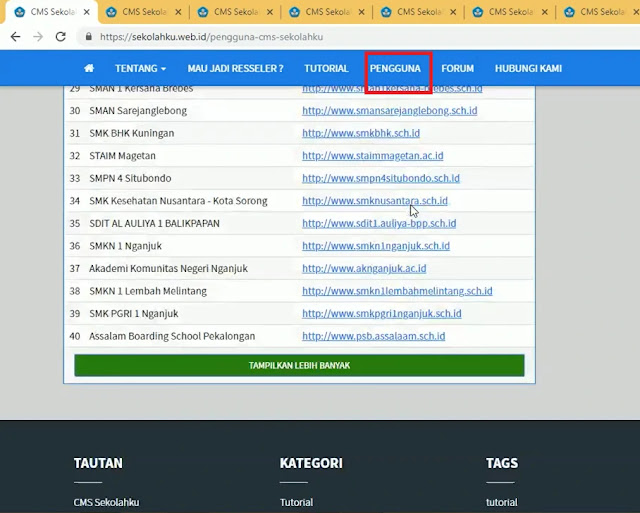Open the TUTORIAL menu item

(x=326, y=68)
